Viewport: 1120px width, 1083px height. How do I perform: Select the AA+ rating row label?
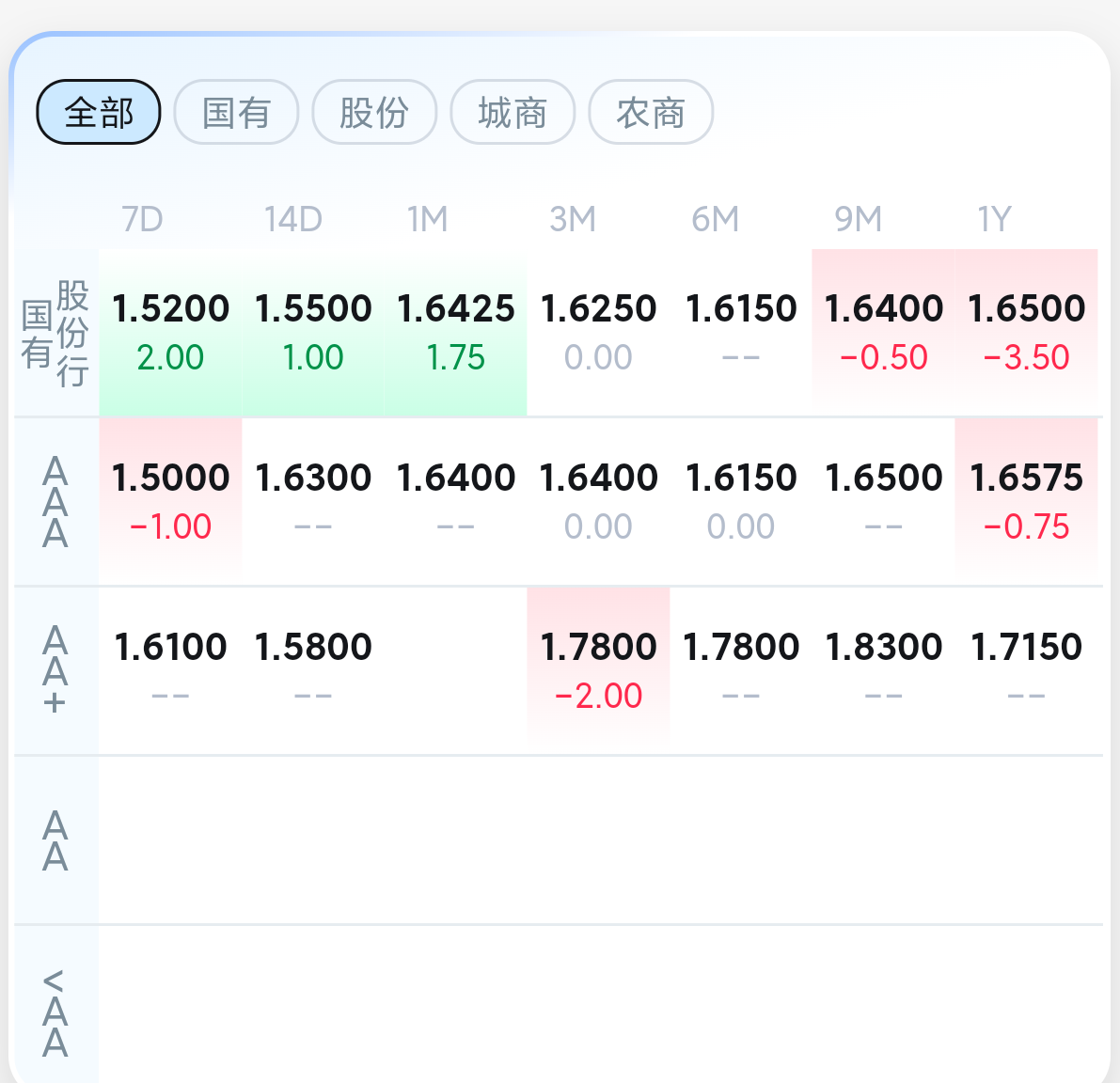[x=55, y=671]
